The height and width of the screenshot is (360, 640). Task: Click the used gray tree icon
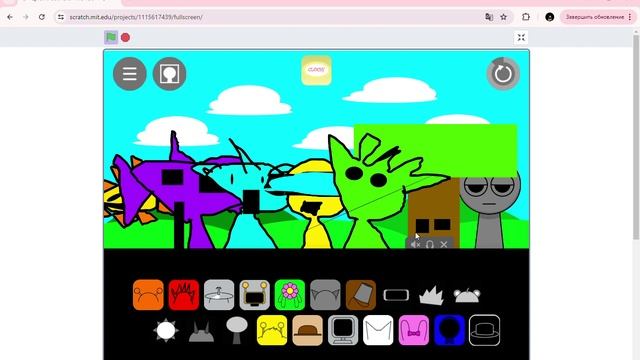(x=237, y=330)
